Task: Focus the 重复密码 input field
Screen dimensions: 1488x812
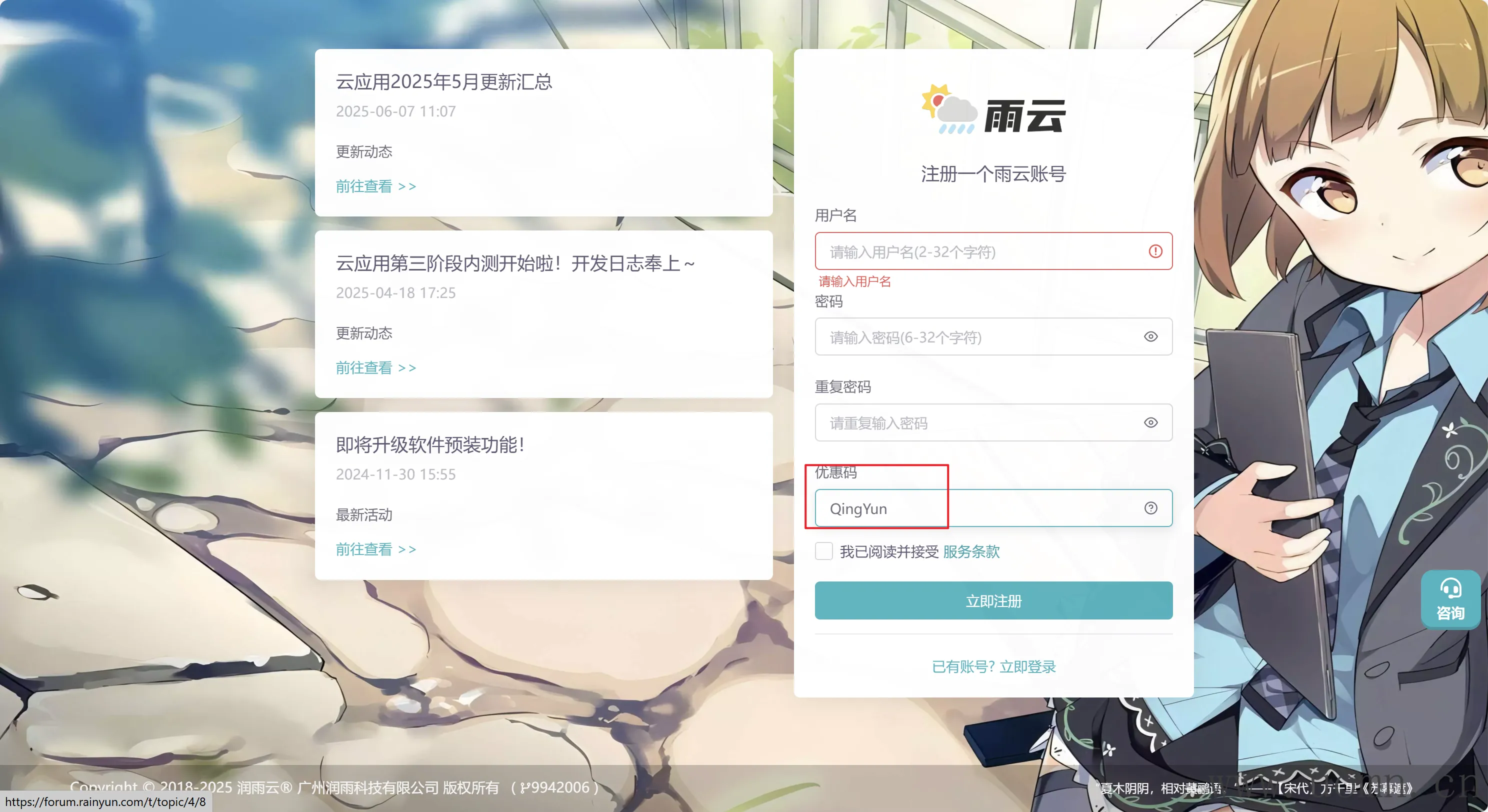Action: [x=993, y=422]
